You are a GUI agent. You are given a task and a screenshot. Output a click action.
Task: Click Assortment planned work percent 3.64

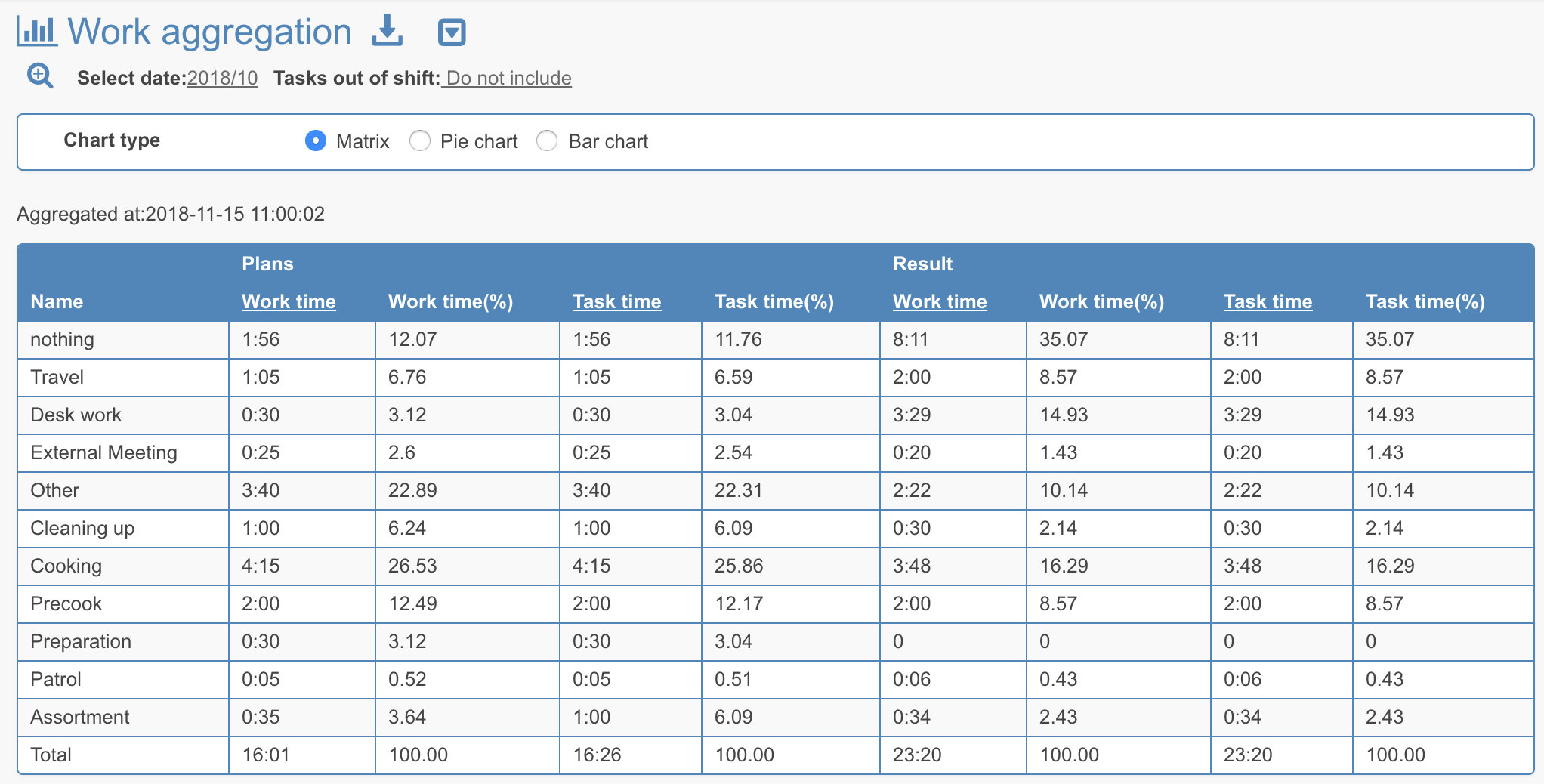click(407, 717)
